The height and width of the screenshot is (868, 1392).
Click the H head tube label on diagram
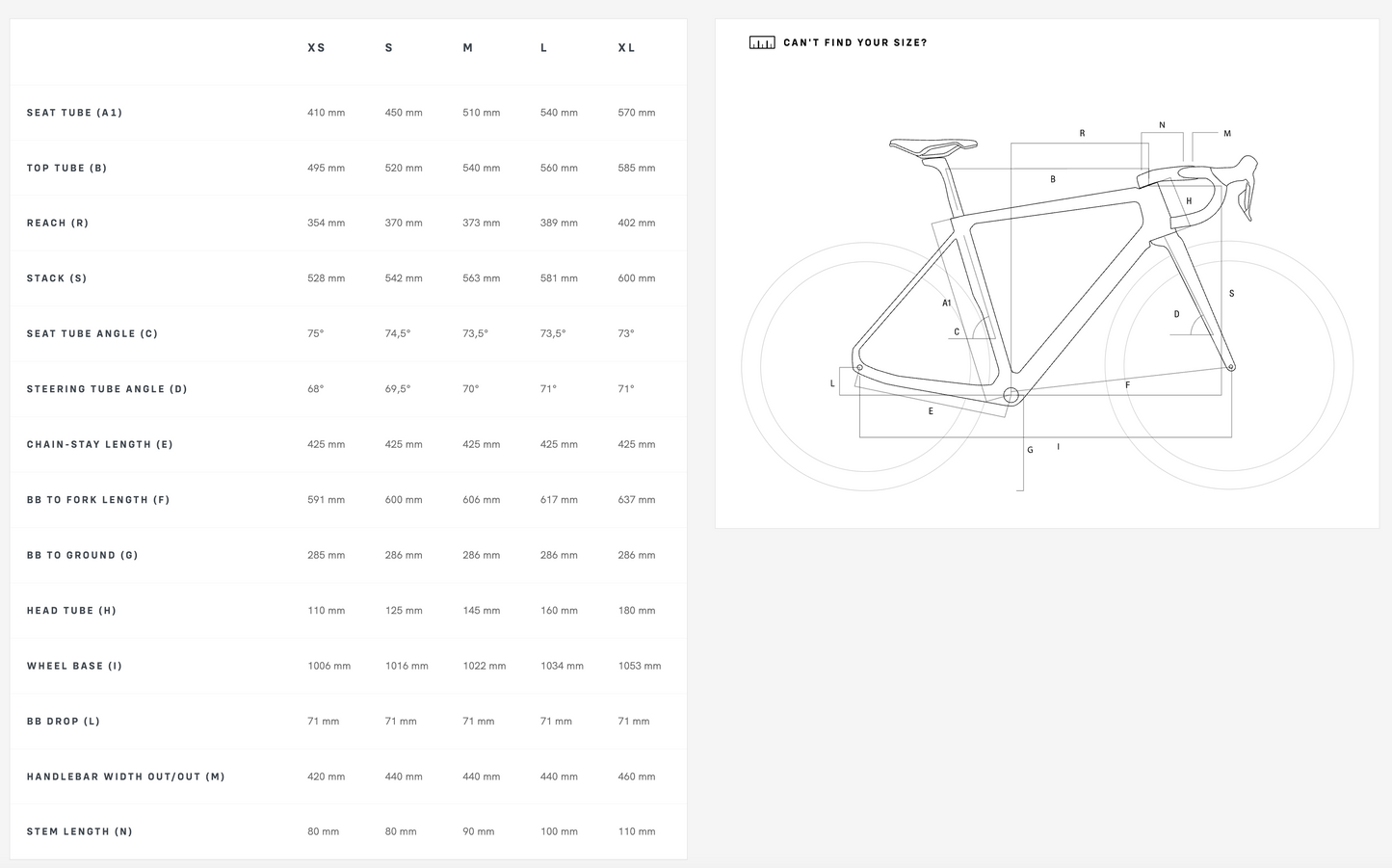pos(1189,202)
